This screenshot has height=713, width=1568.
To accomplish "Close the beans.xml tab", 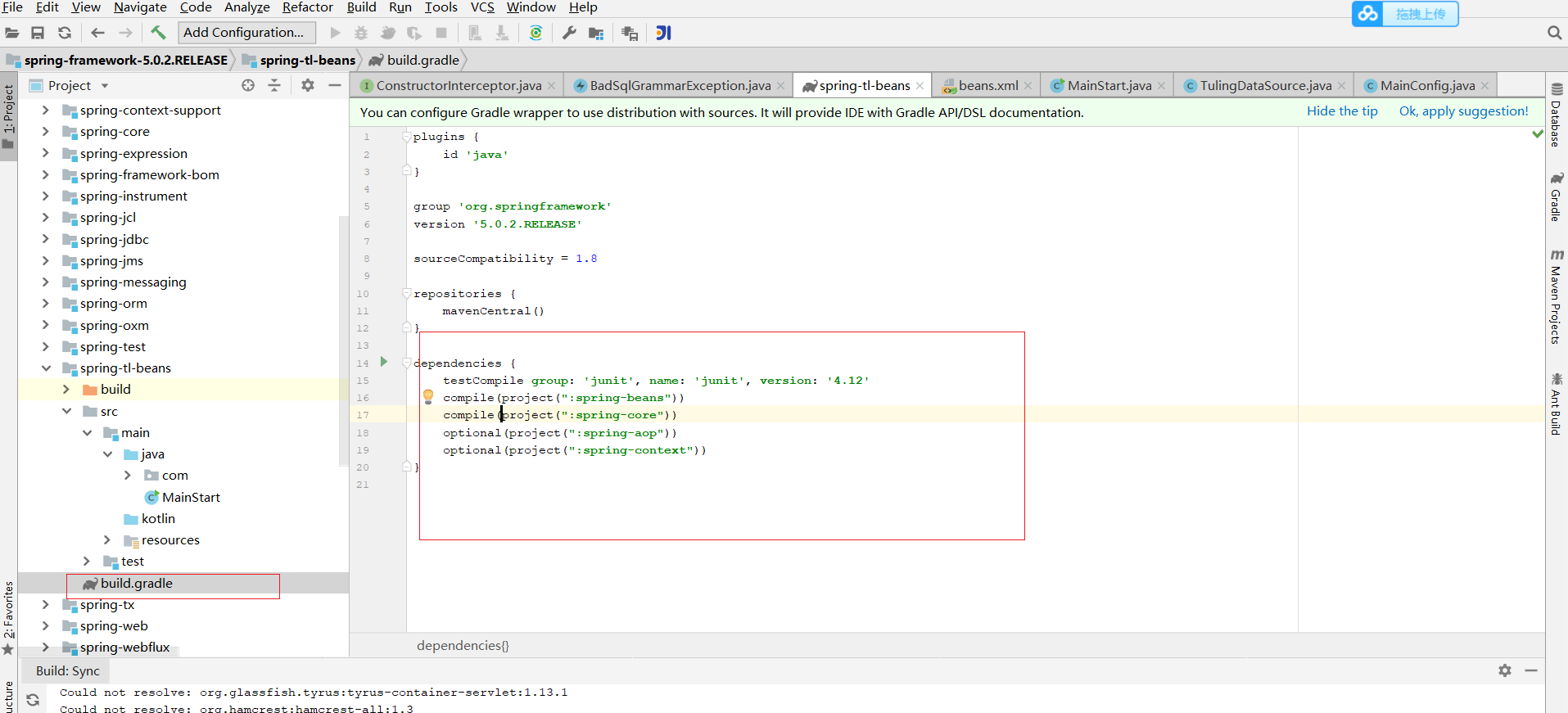I will (1028, 86).
